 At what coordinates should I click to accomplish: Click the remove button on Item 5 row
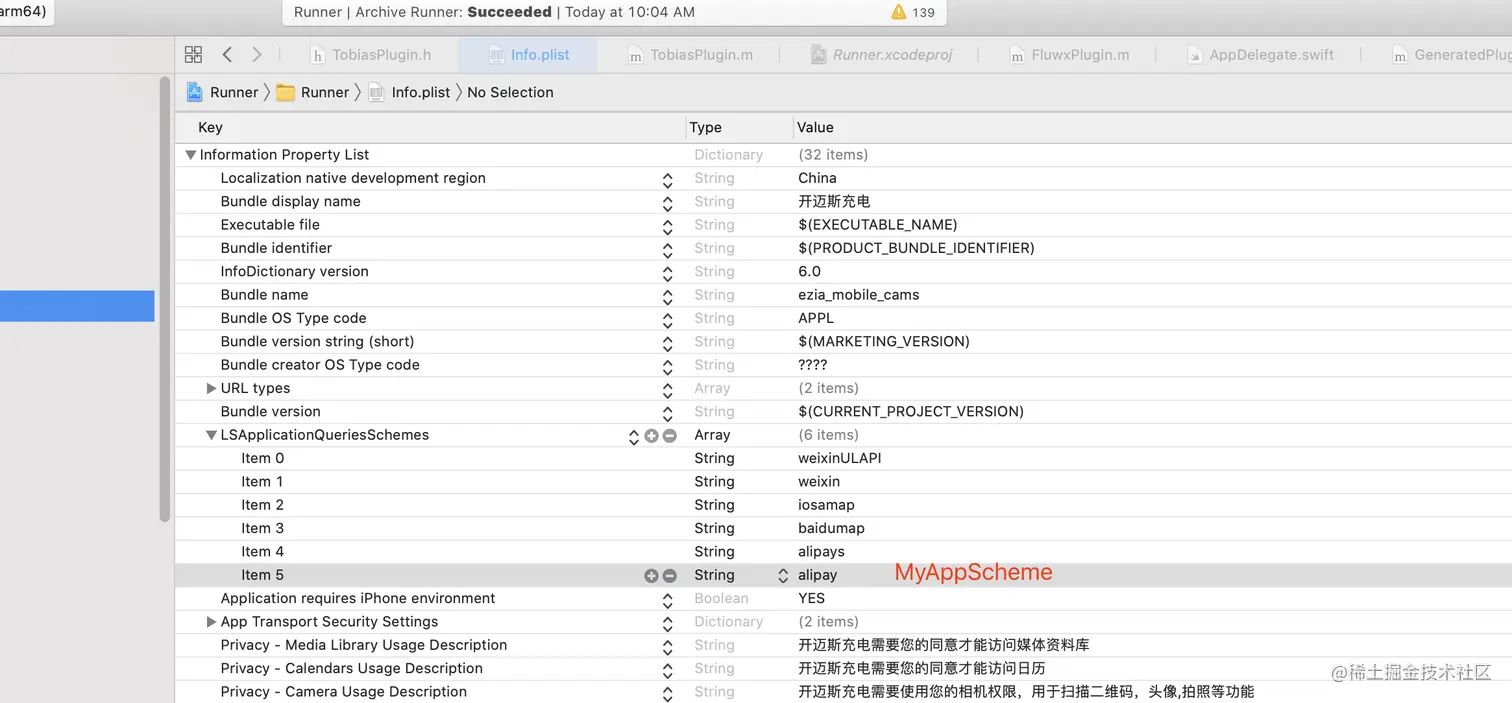pyautogui.click(x=670, y=575)
